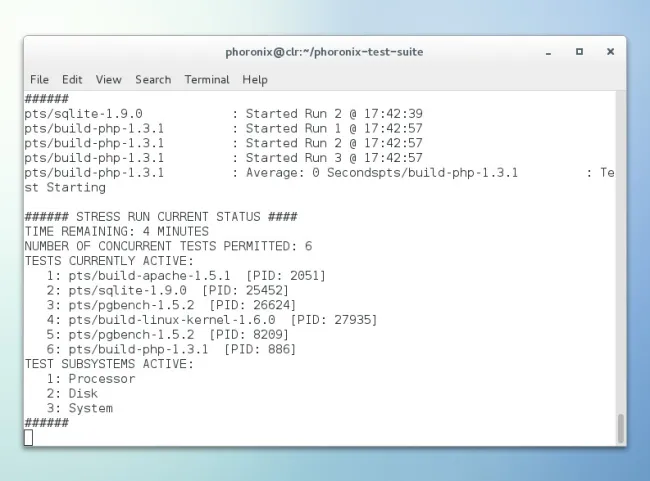
Task: Click the terminal cursor block at the prompt
Action: point(29,437)
